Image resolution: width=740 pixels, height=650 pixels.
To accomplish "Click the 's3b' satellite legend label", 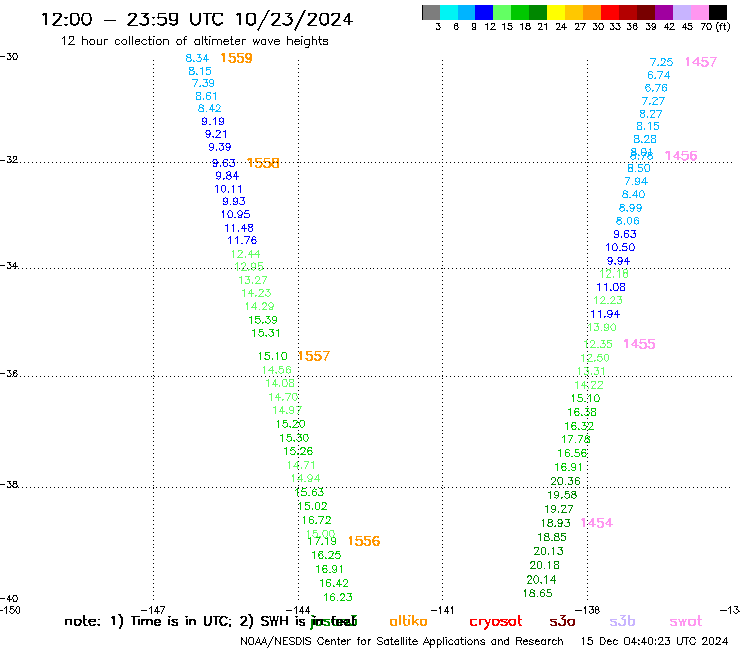I will pos(622,621).
